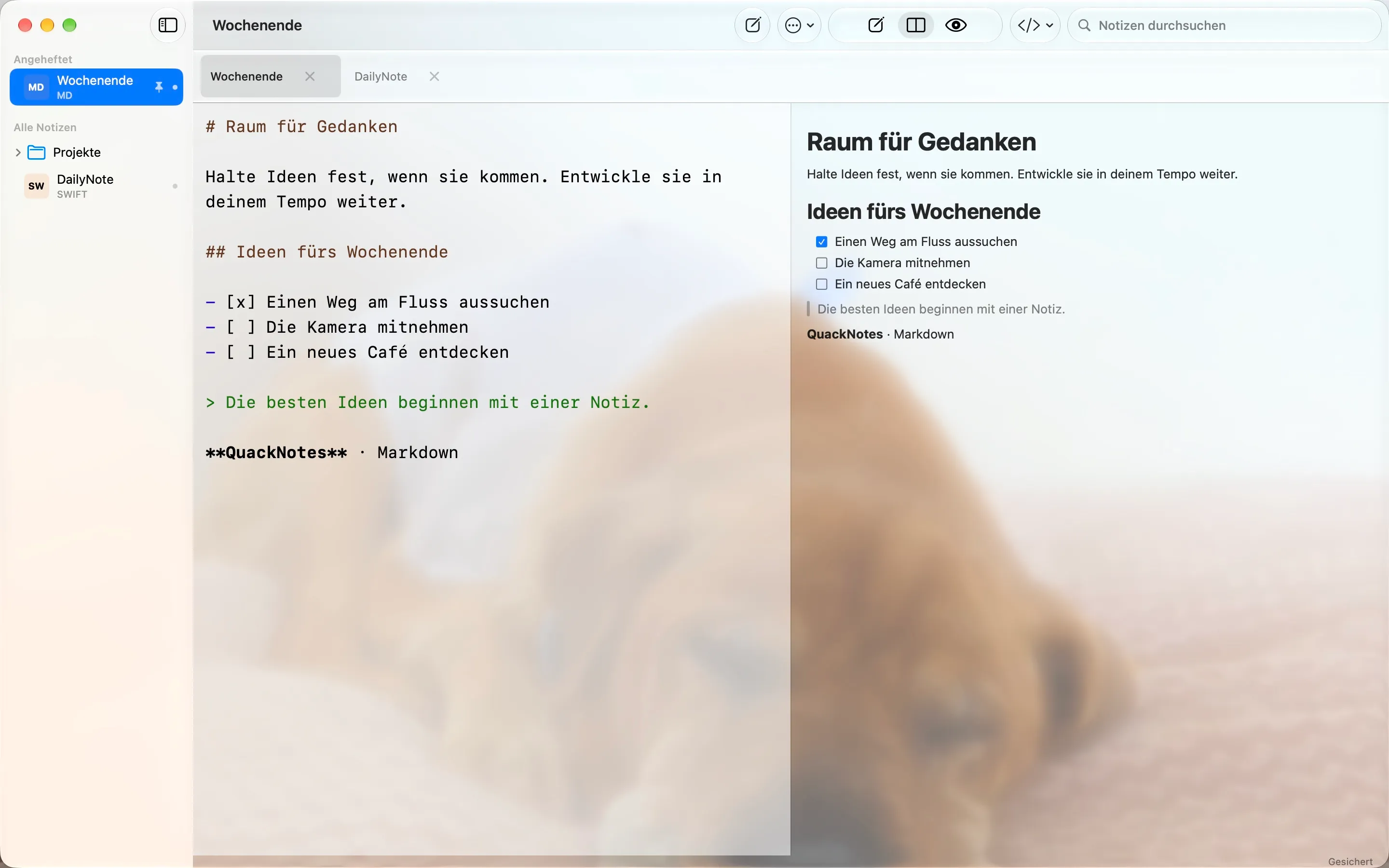Click the Wochenende window title
The height and width of the screenshot is (868, 1389).
pos(257,25)
